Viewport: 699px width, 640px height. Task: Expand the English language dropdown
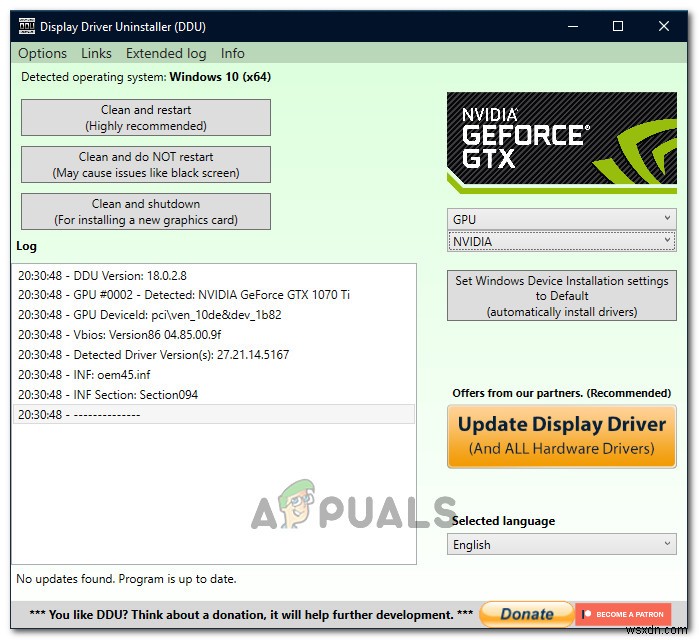[x=562, y=544]
